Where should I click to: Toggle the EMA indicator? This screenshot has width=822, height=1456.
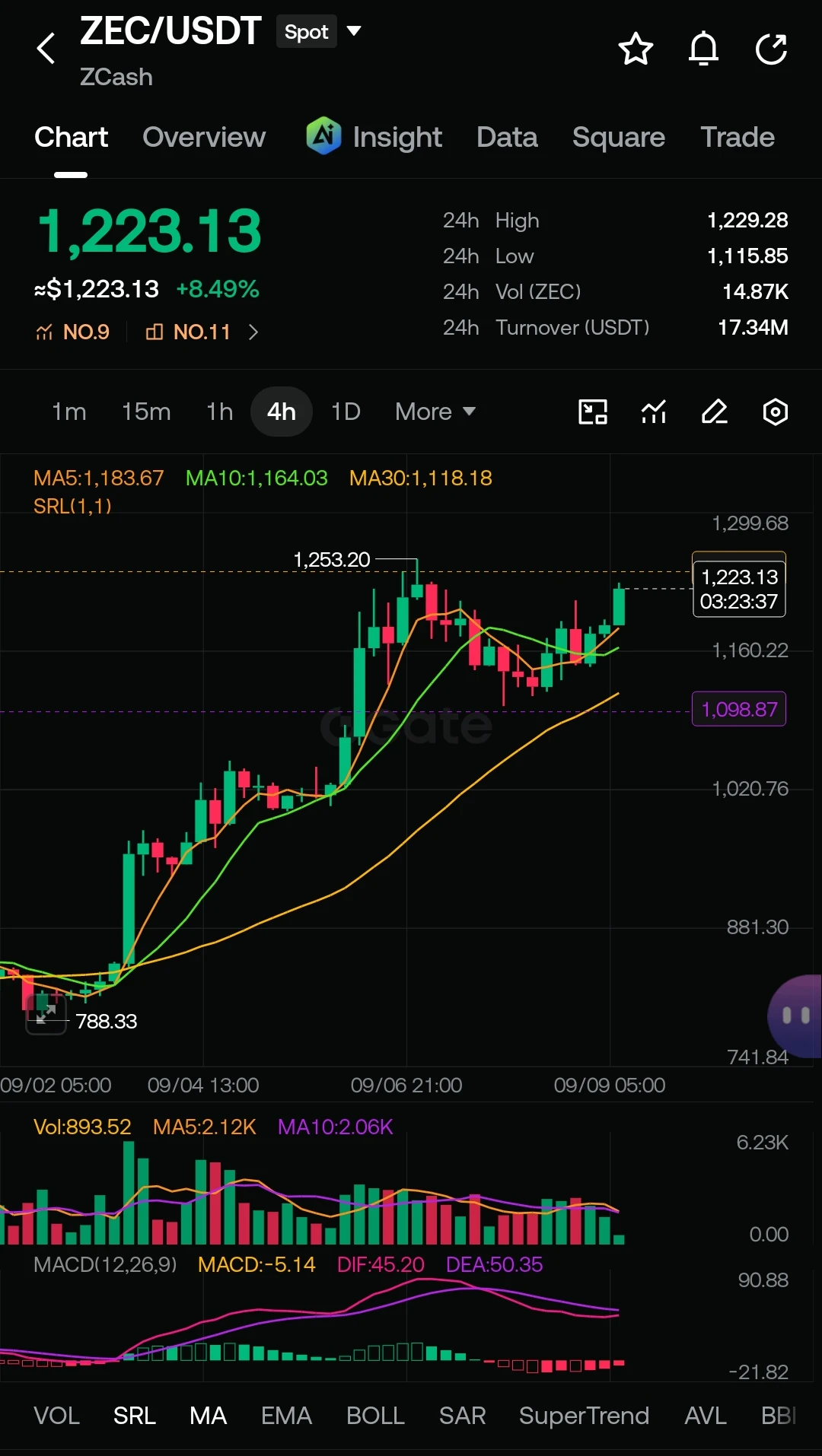[x=286, y=1416]
